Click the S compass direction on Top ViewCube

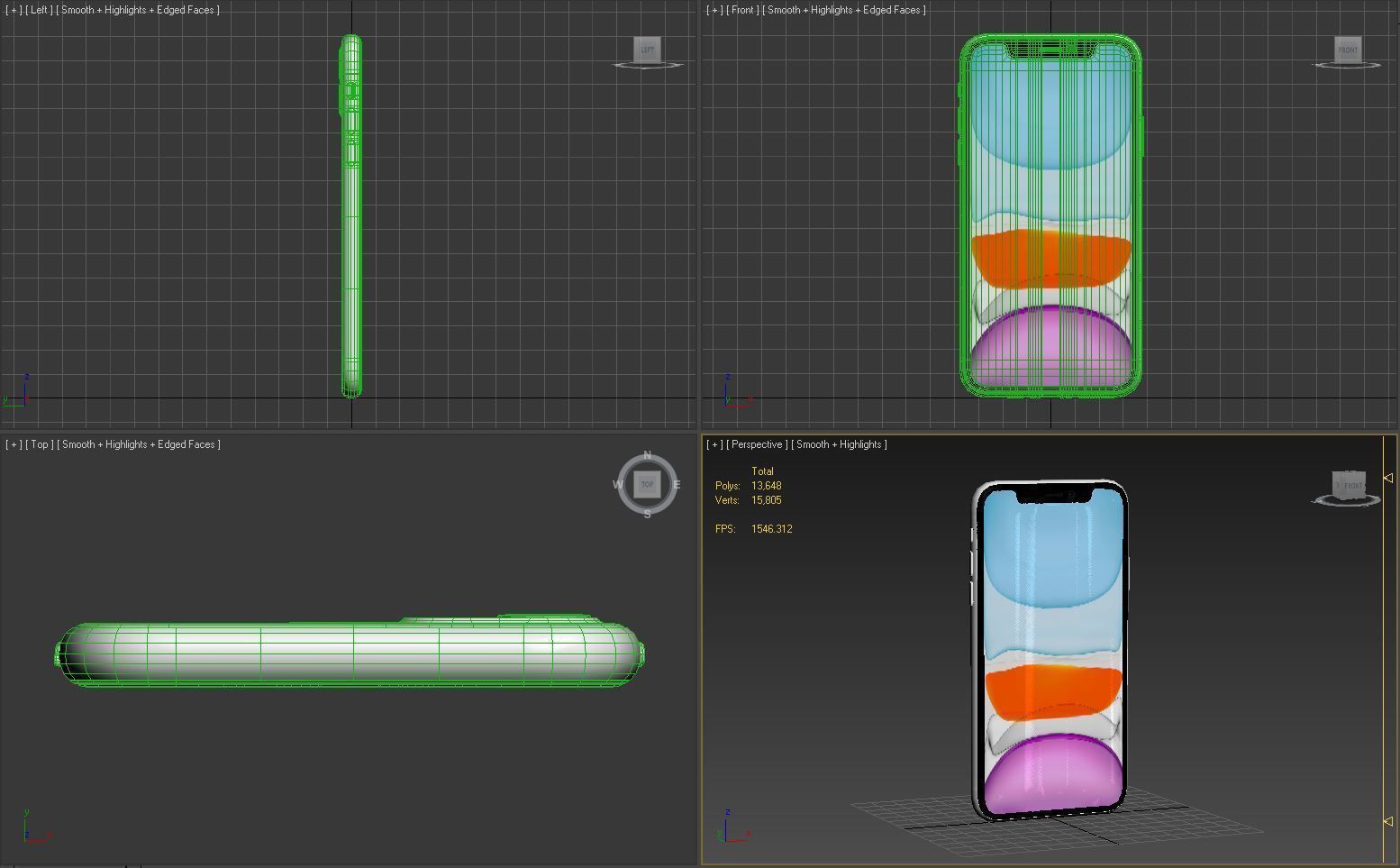(647, 514)
